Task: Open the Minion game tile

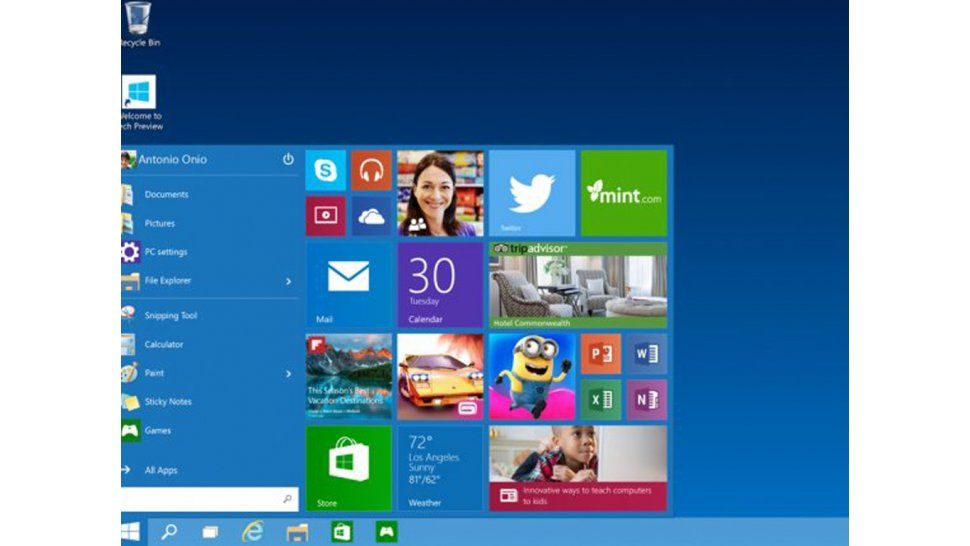Action: point(532,377)
